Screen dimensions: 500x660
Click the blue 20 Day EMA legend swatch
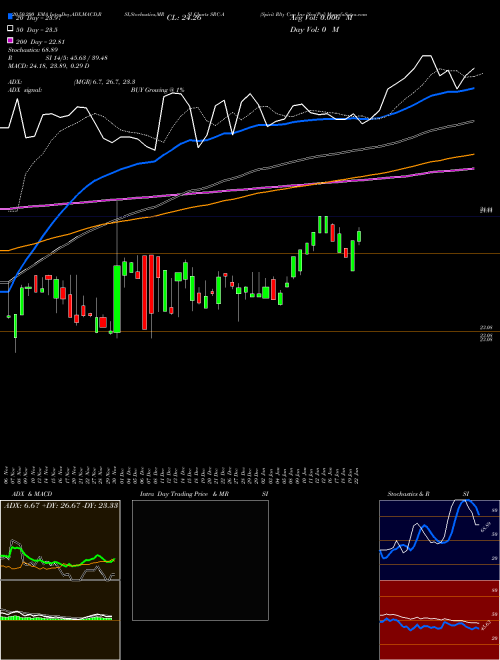point(10,17)
